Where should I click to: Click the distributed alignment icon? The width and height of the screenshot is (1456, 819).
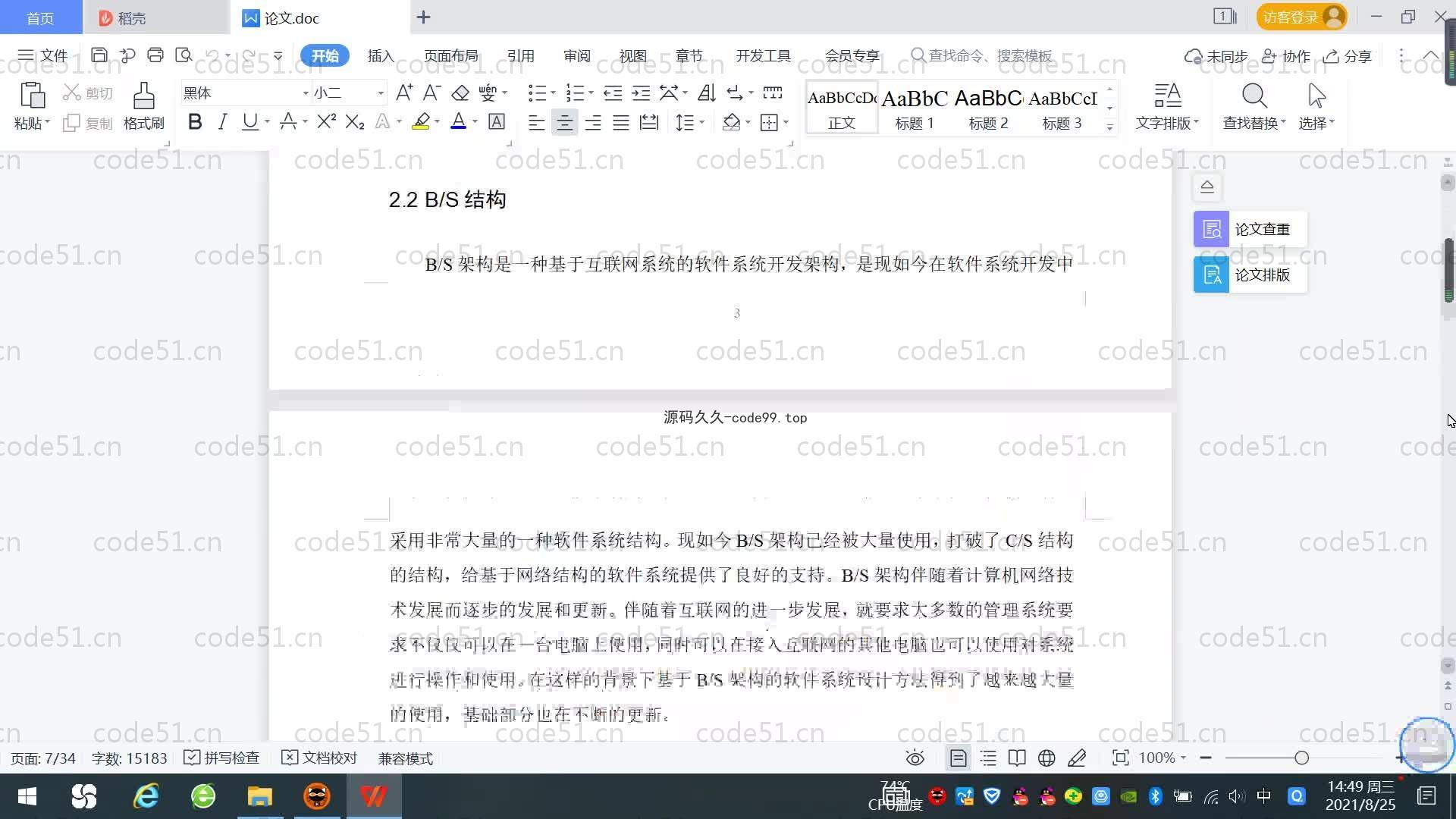coord(649,122)
